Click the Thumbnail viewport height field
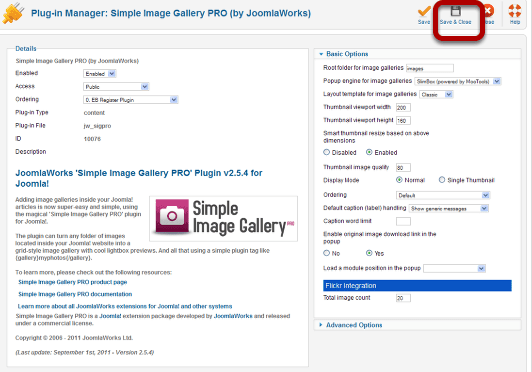The image size is (532, 372). pos(403,120)
